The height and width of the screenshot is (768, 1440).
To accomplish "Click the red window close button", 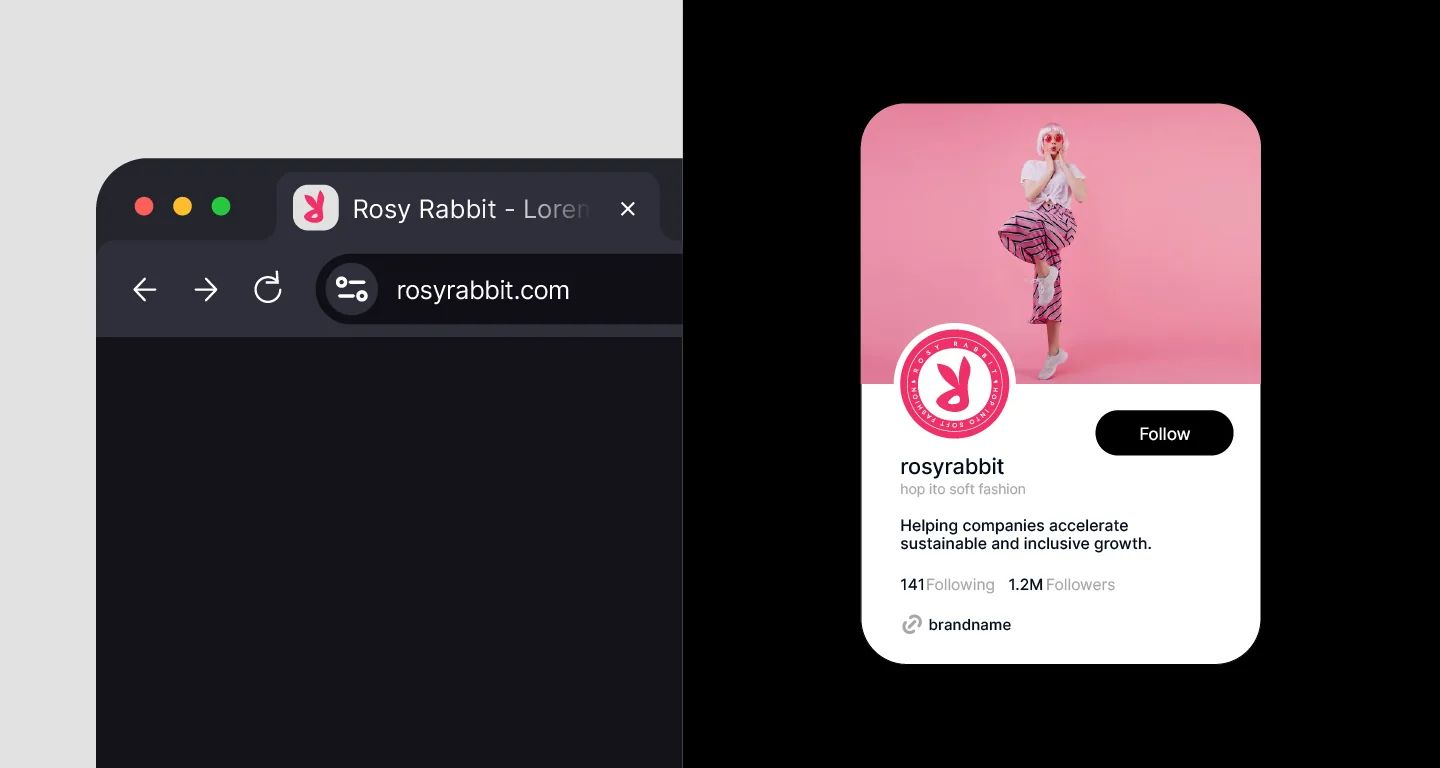I will (144, 206).
